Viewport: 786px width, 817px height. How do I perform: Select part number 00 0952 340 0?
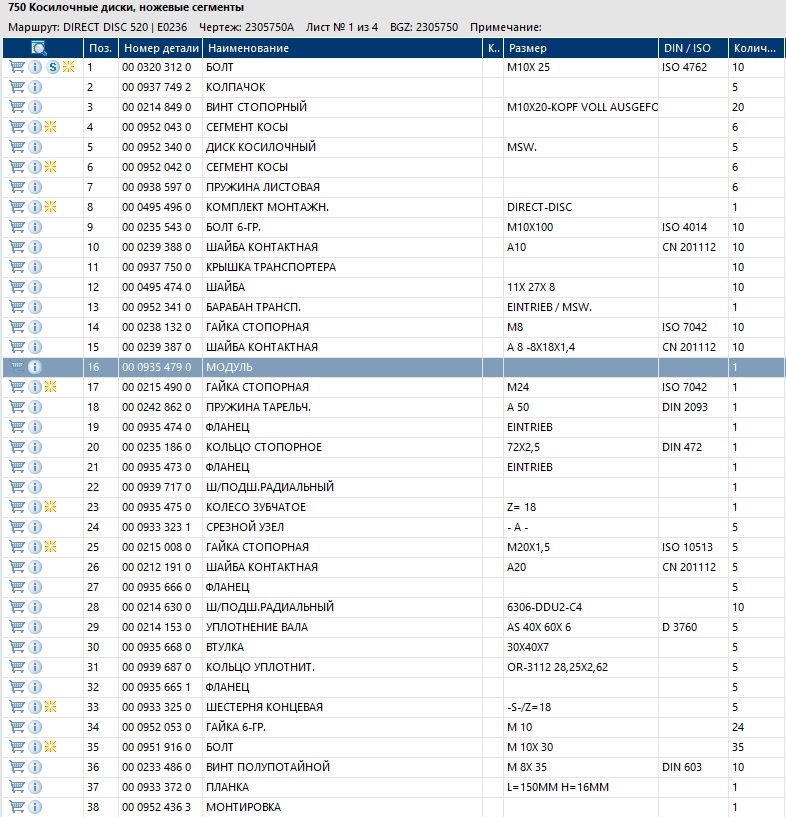[x=156, y=147]
